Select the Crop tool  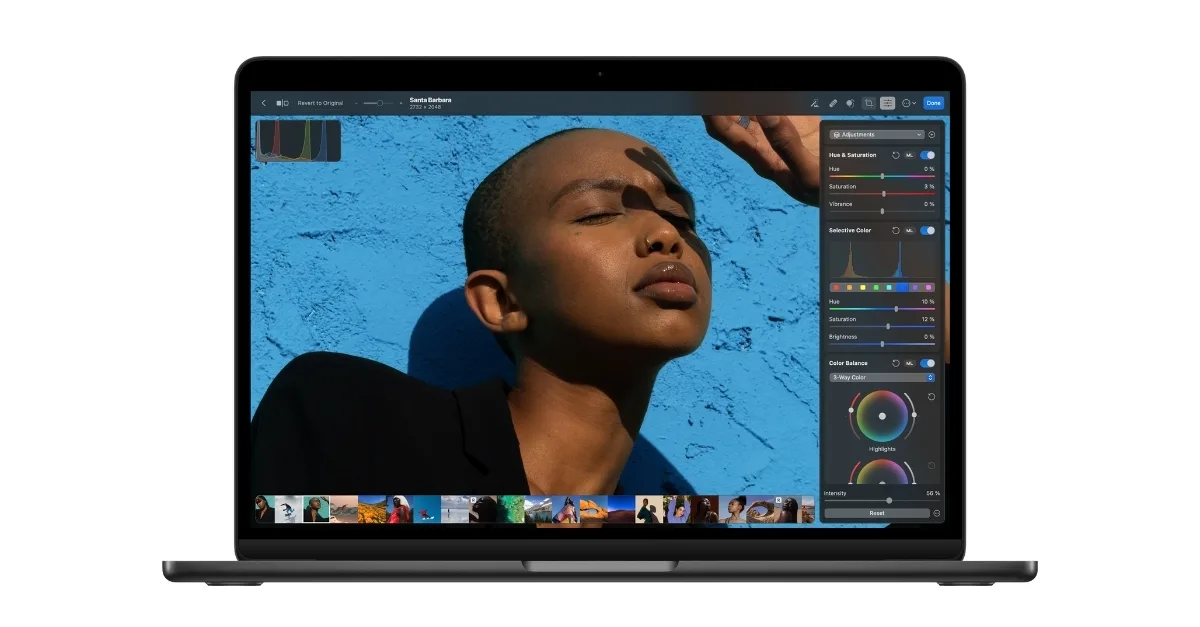[x=868, y=103]
